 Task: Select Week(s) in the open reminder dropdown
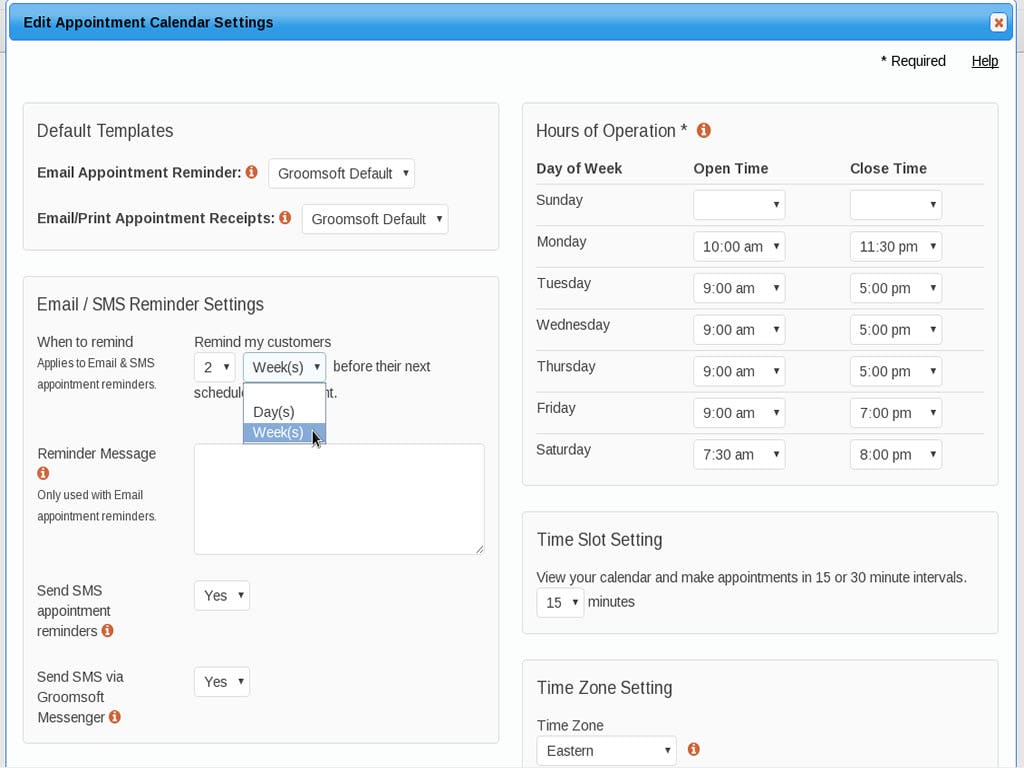276,432
